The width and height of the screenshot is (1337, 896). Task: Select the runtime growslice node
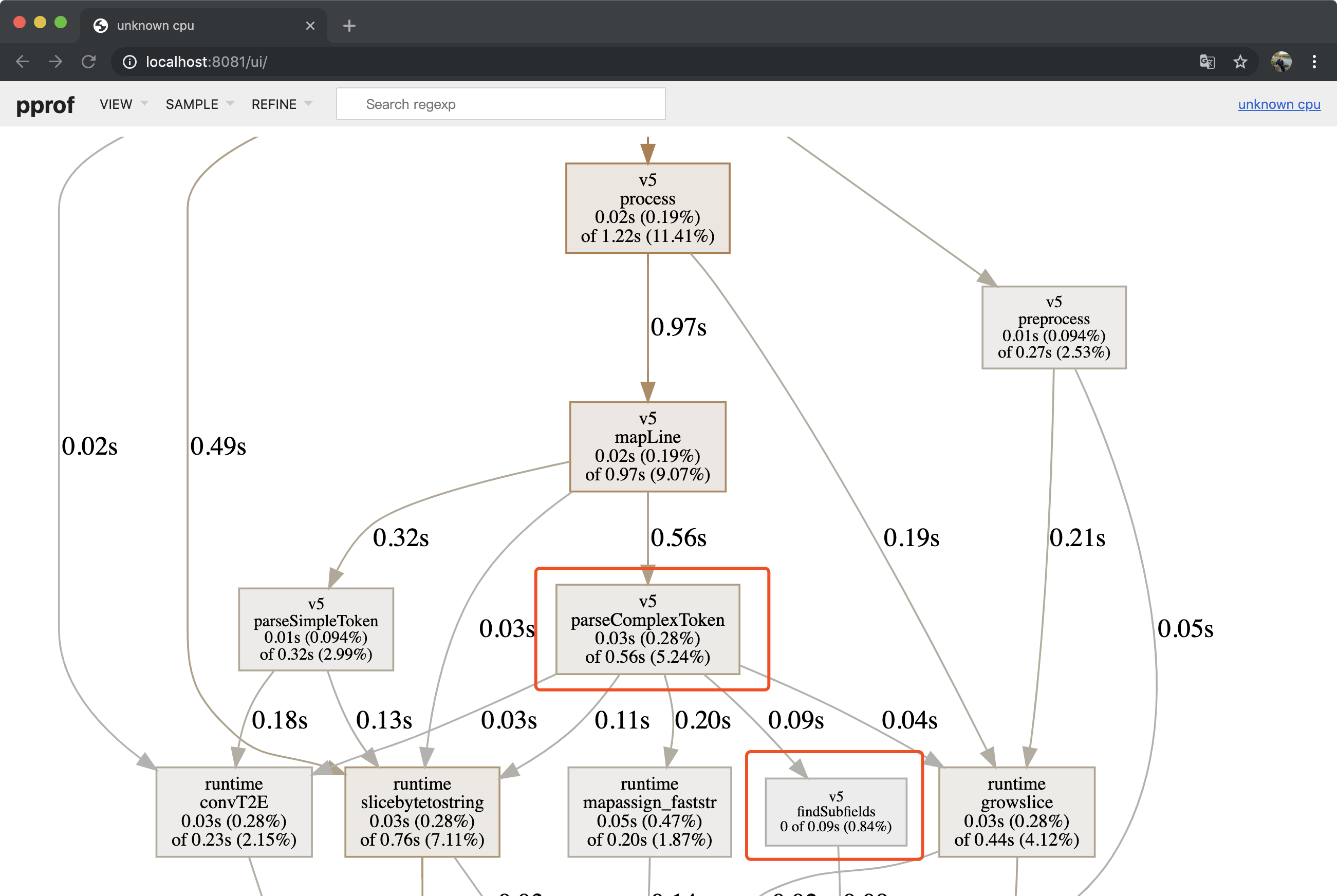click(1016, 811)
